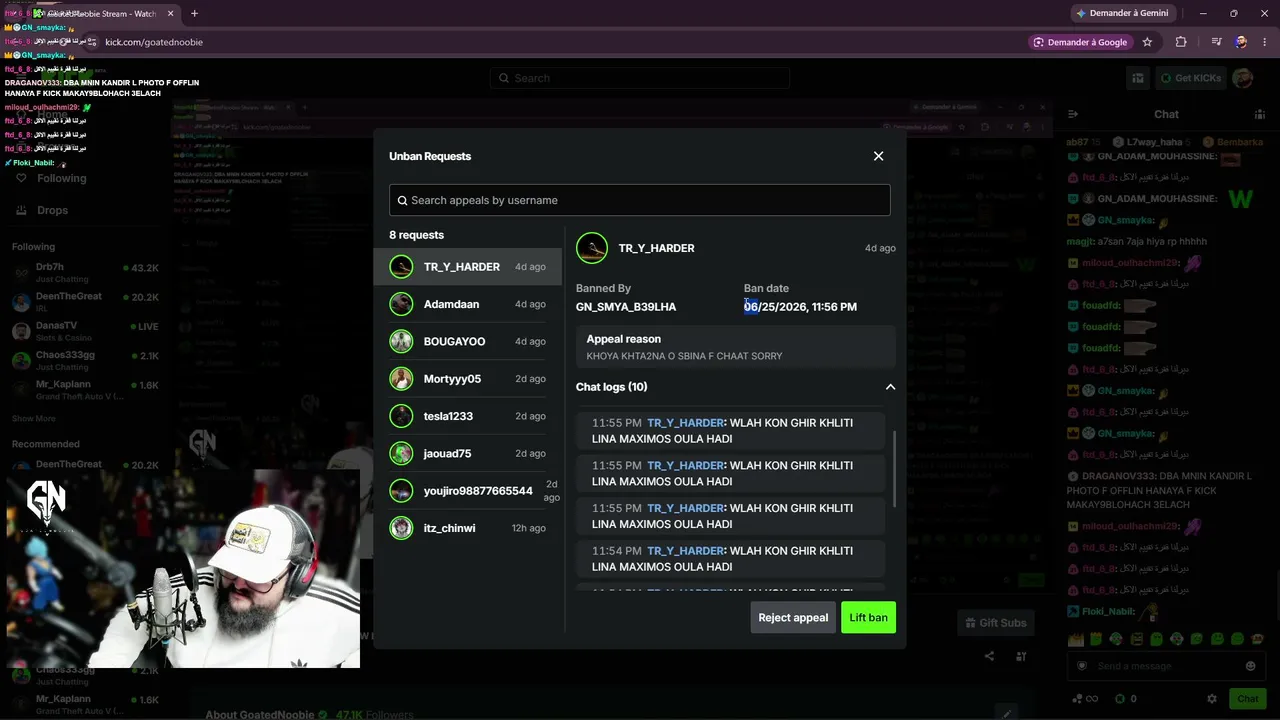Close the GoatedNoobie Stream tab
The image size is (1280, 720).
(x=171, y=13)
